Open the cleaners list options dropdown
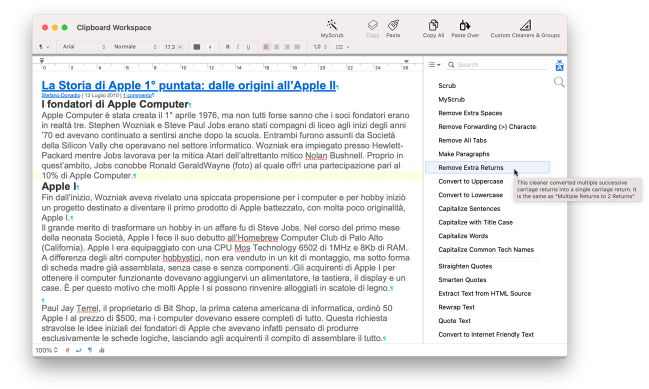The height and width of the screenshot is (389, 649). pos(434,65)
